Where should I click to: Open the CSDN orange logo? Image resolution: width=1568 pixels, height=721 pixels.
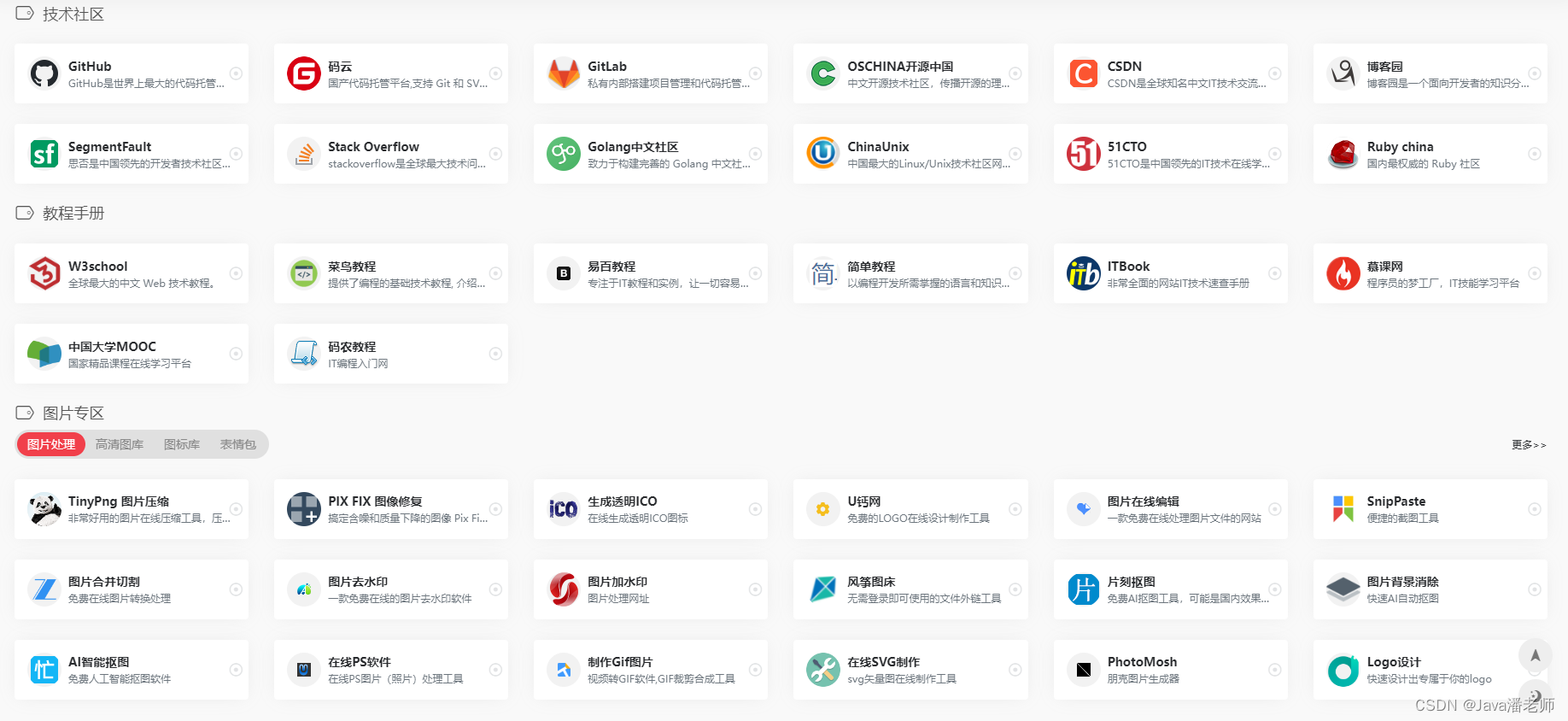[x=1083, y=73]
